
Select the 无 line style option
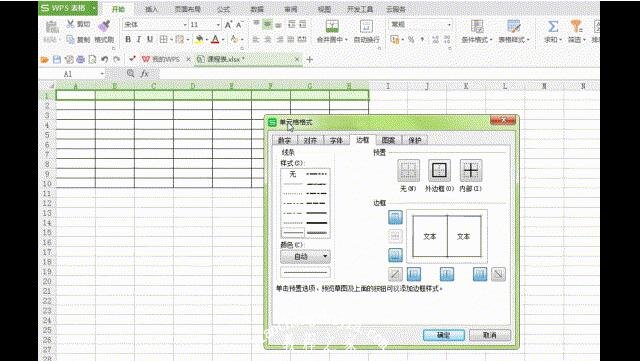293,174
